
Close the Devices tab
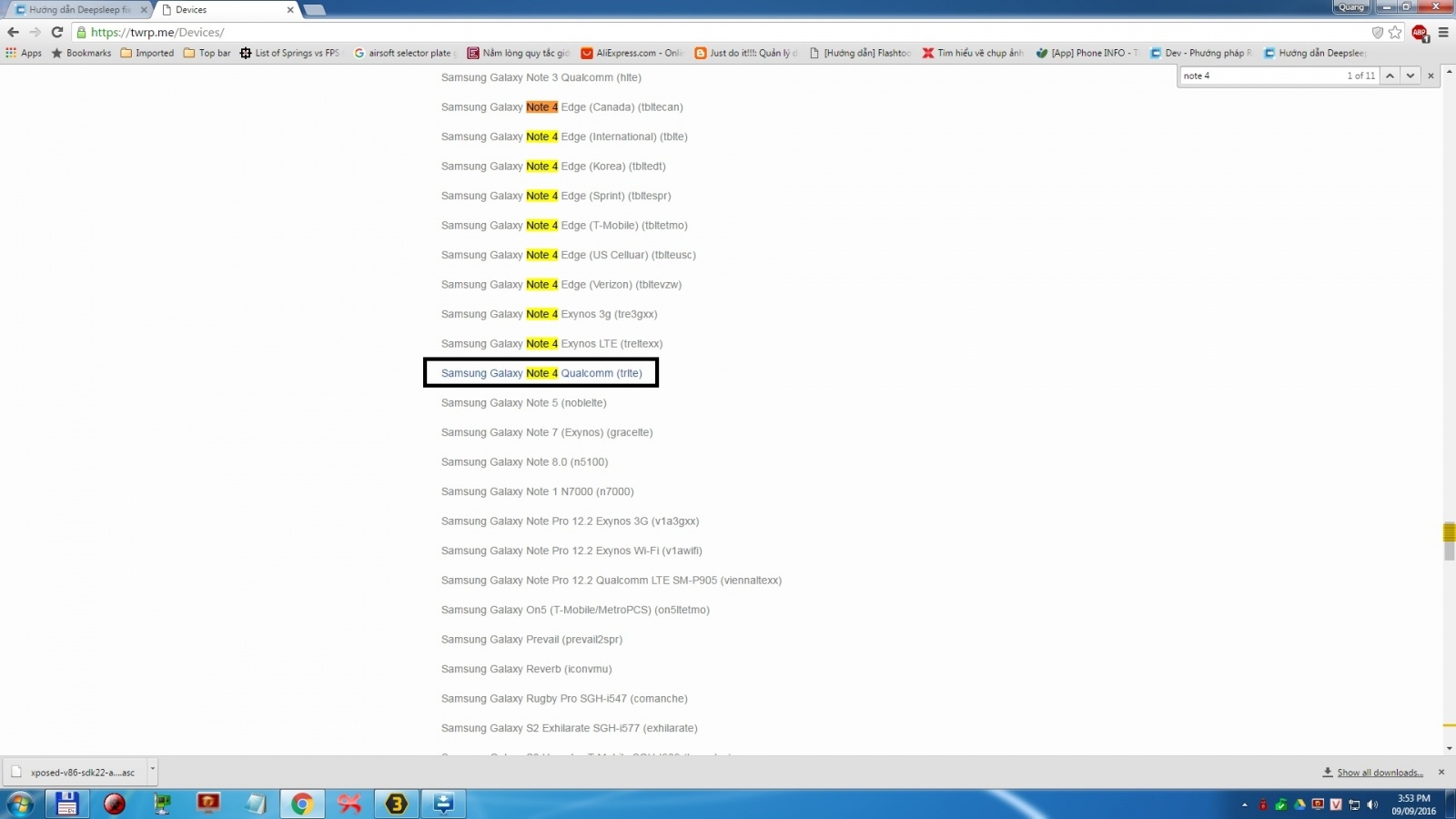pyautogui.click(x=290, y=10)
